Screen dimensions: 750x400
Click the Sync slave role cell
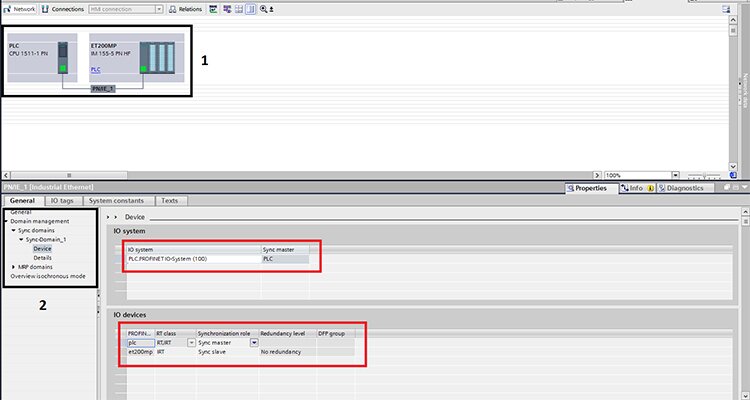click(227, 352)
